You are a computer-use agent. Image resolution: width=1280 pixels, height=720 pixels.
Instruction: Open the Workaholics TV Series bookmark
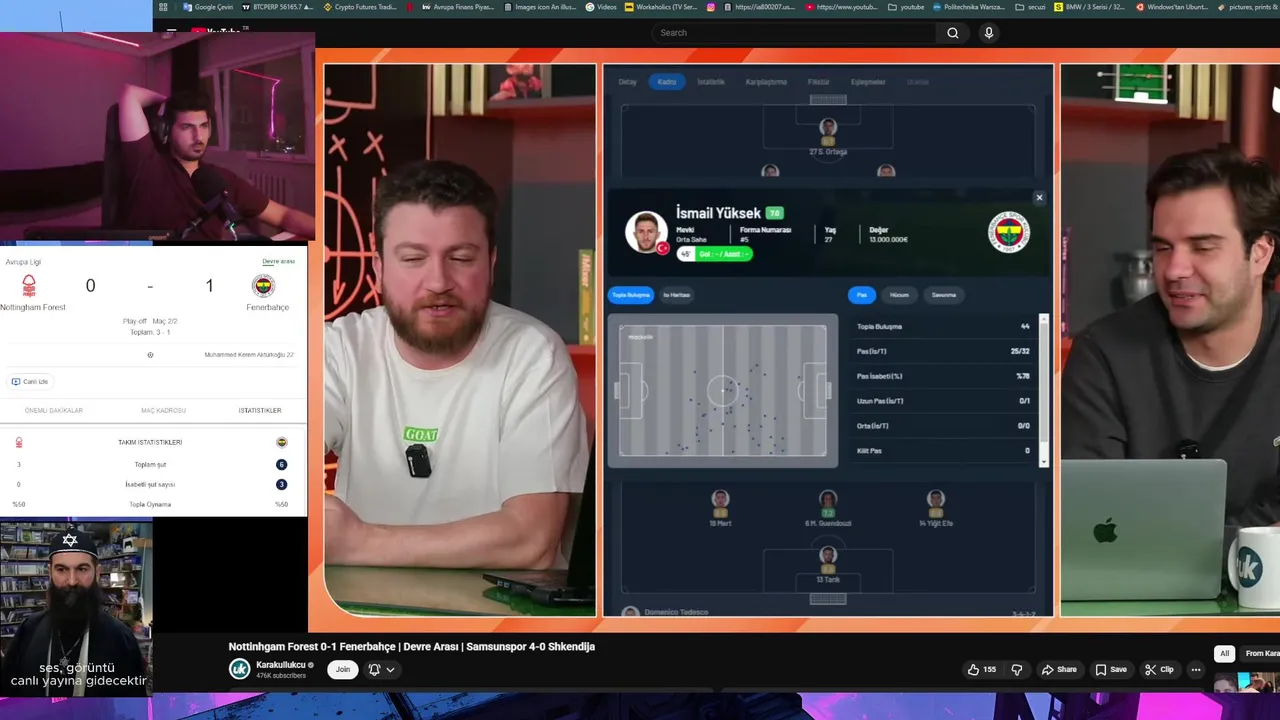pyautogui.click(x=660, y=7)
